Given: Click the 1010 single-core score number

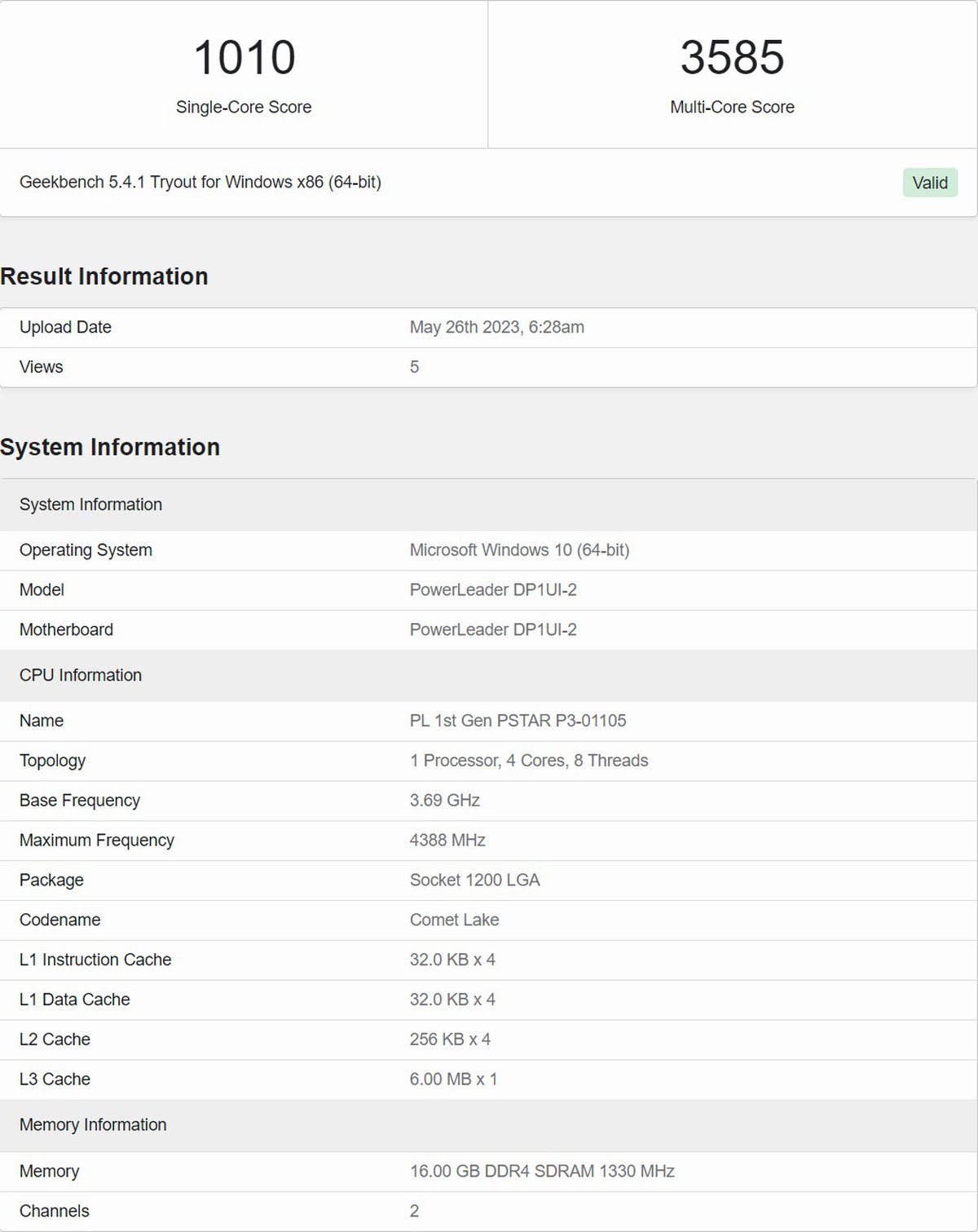Looking at the screenshot, I should tap(244, 58).
